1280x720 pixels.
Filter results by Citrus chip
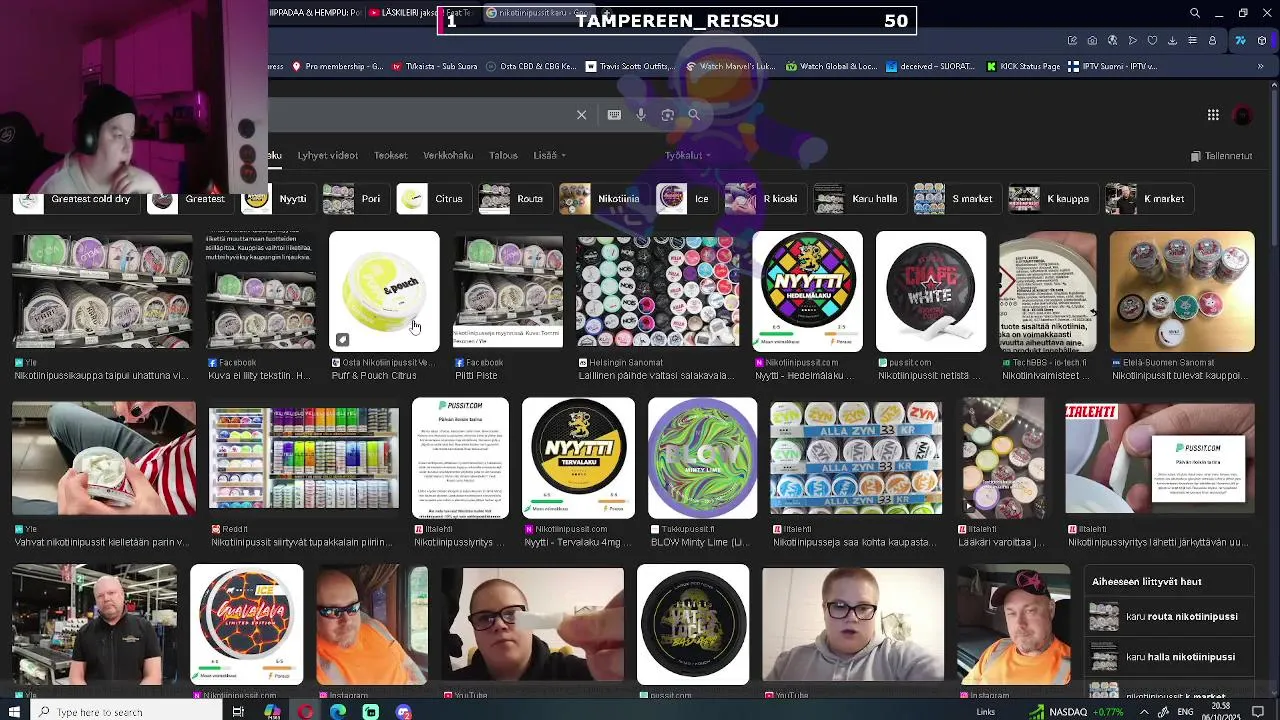pyautogui.click(x=432, y=199)
